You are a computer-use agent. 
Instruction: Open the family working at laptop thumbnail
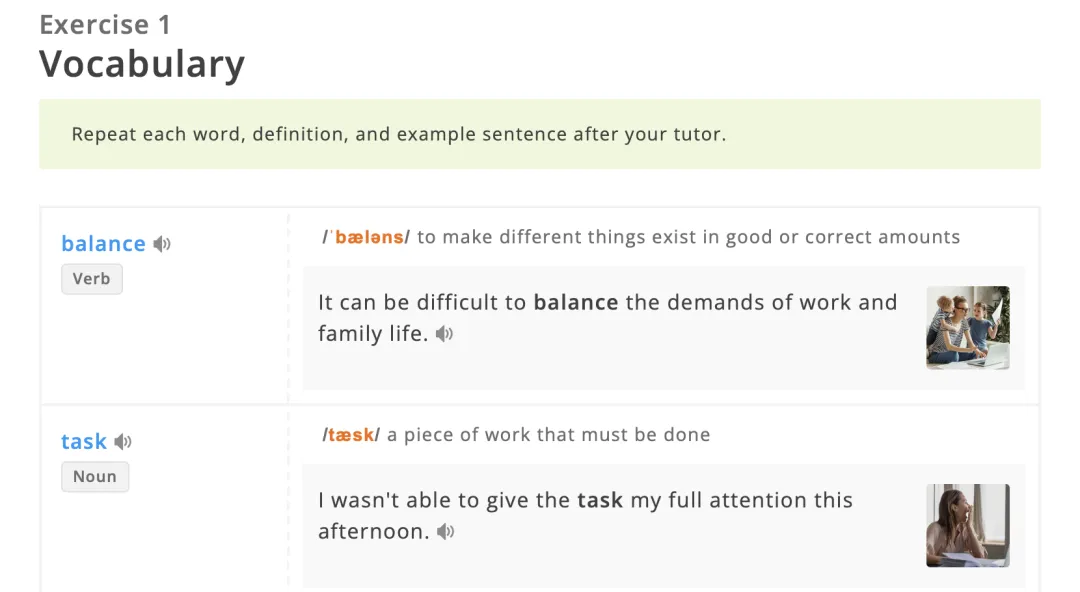968,328
